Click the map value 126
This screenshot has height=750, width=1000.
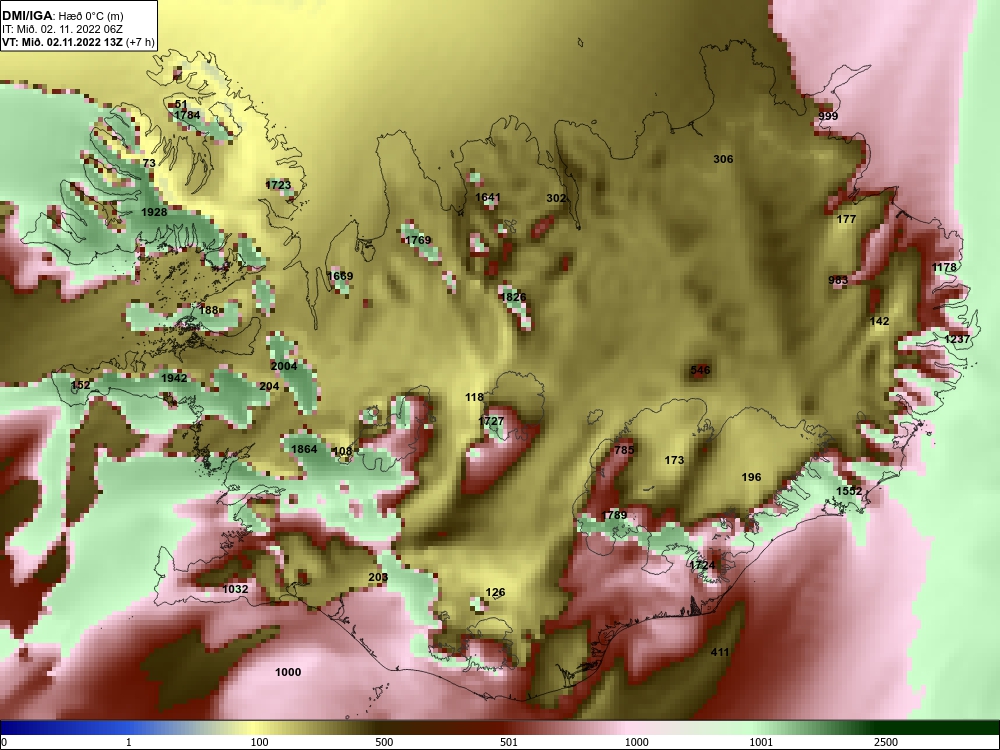(x=496, y=592)
